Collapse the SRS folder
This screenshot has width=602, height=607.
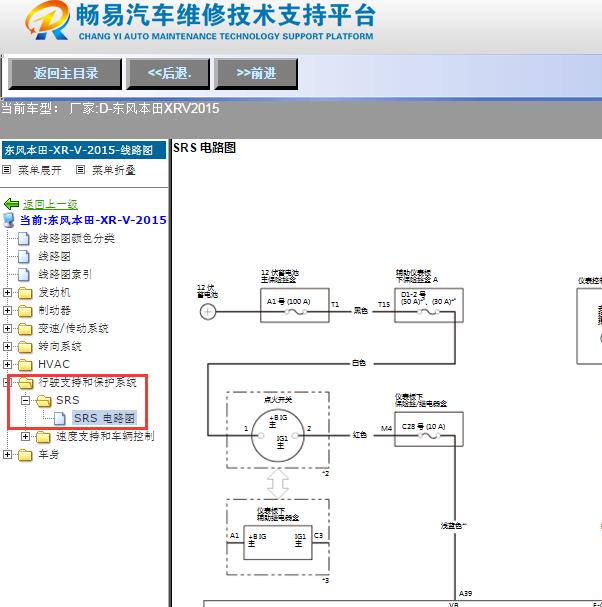coord(26,400)
